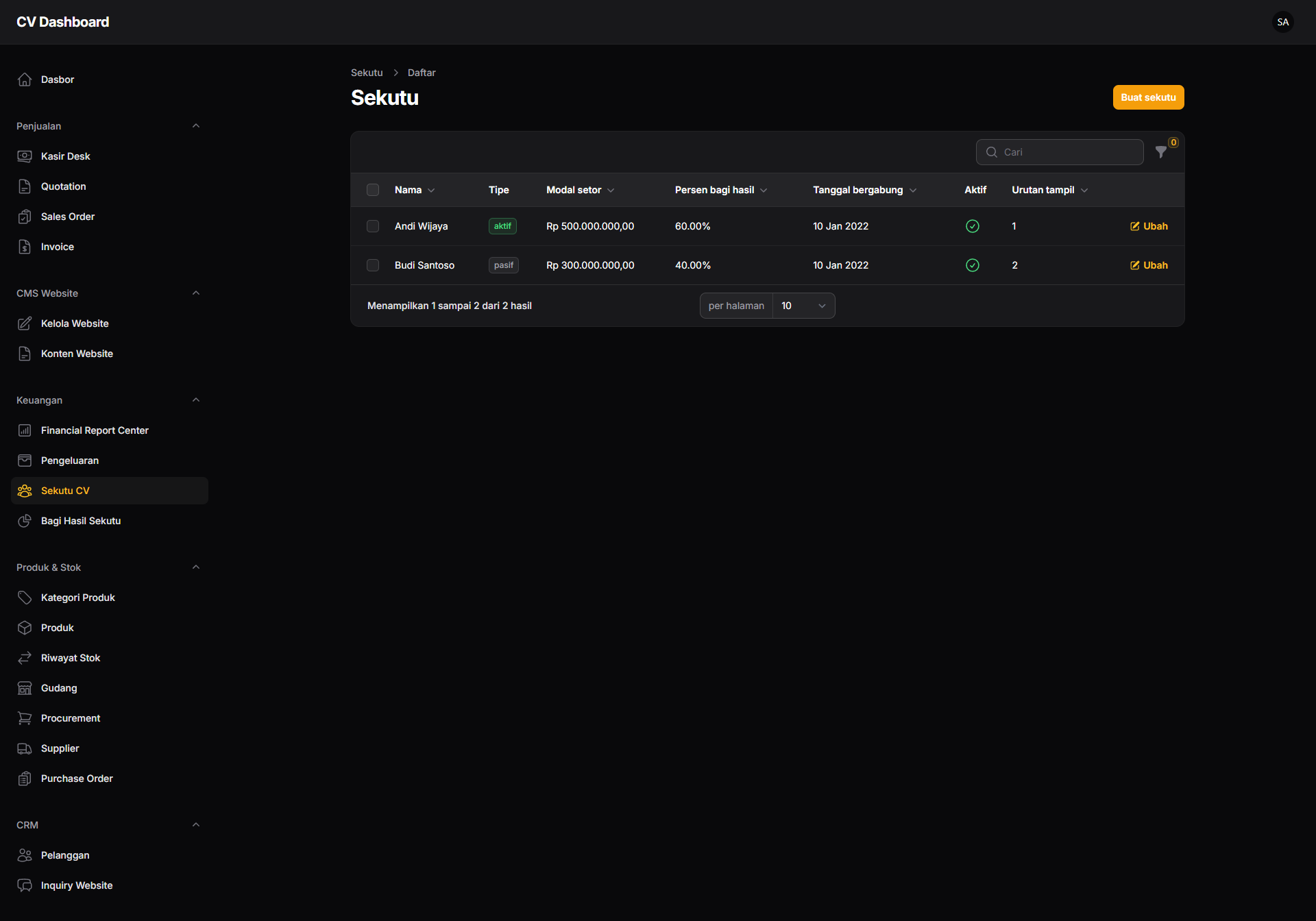Click the Procurement cart icon
This screenshot has height=921, width=1316.
[25, 718]
